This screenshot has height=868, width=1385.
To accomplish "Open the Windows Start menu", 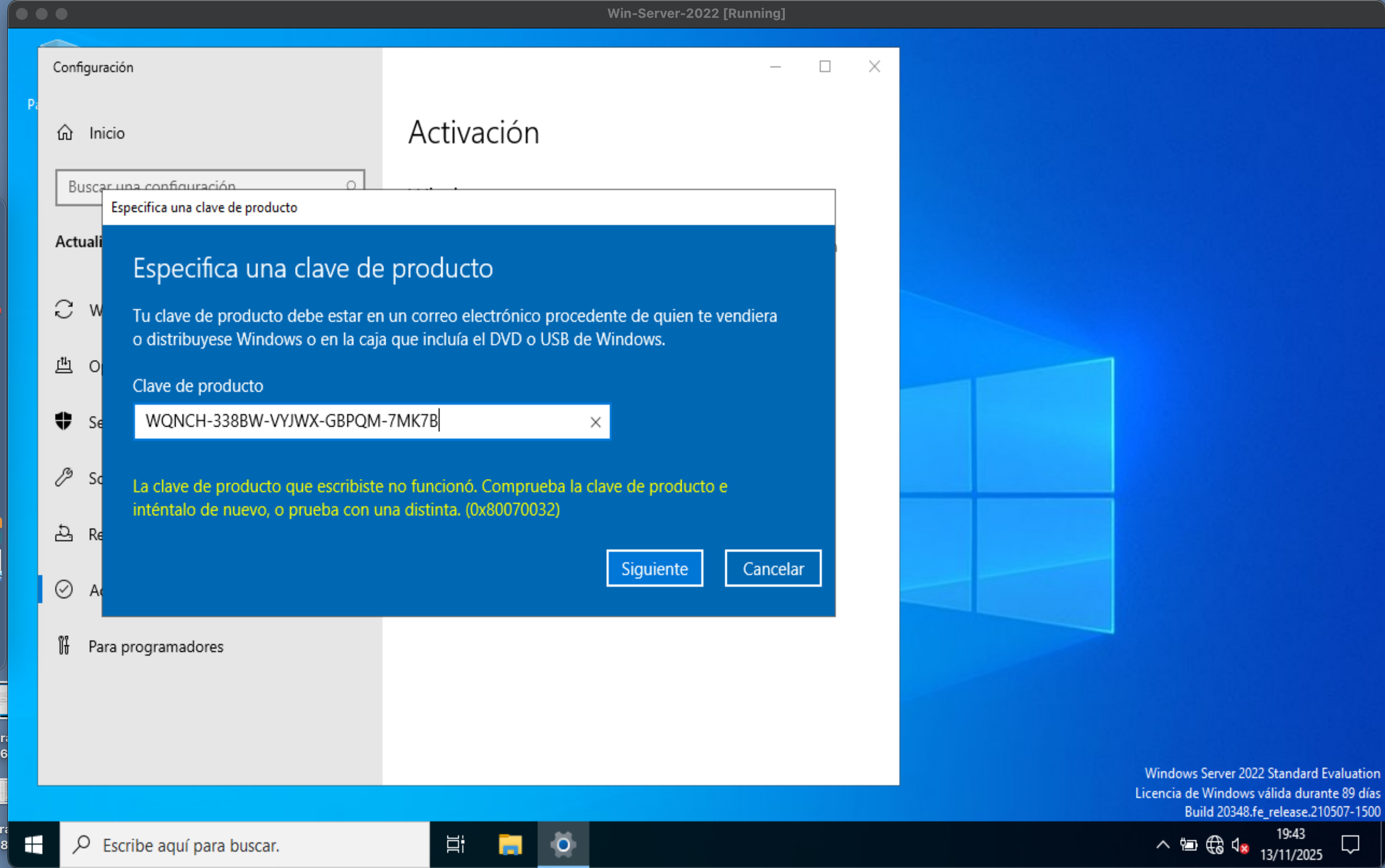I will (33, 845).
